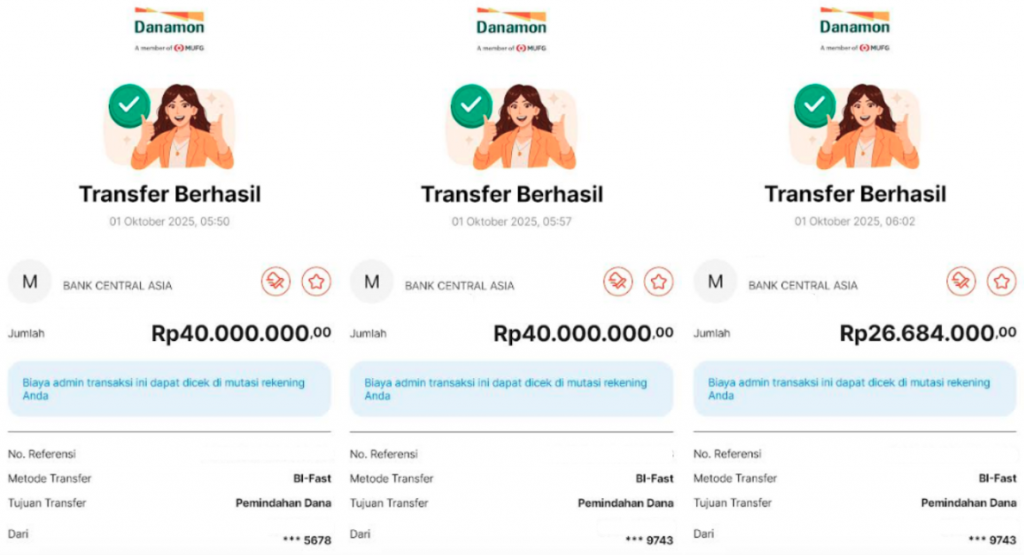This screenshot has height=555, width=1024.
Task: Tap share icon on the 05:50 receipt
Action: pyautogui.click(x=276, y=282)
